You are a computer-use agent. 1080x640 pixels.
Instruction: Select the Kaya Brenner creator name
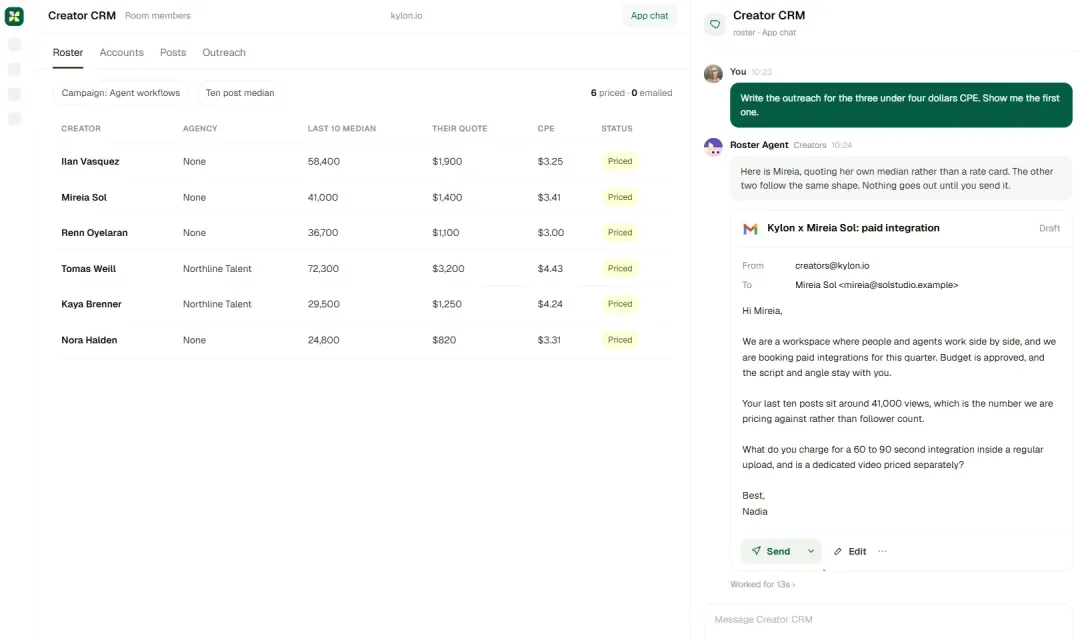91,304
